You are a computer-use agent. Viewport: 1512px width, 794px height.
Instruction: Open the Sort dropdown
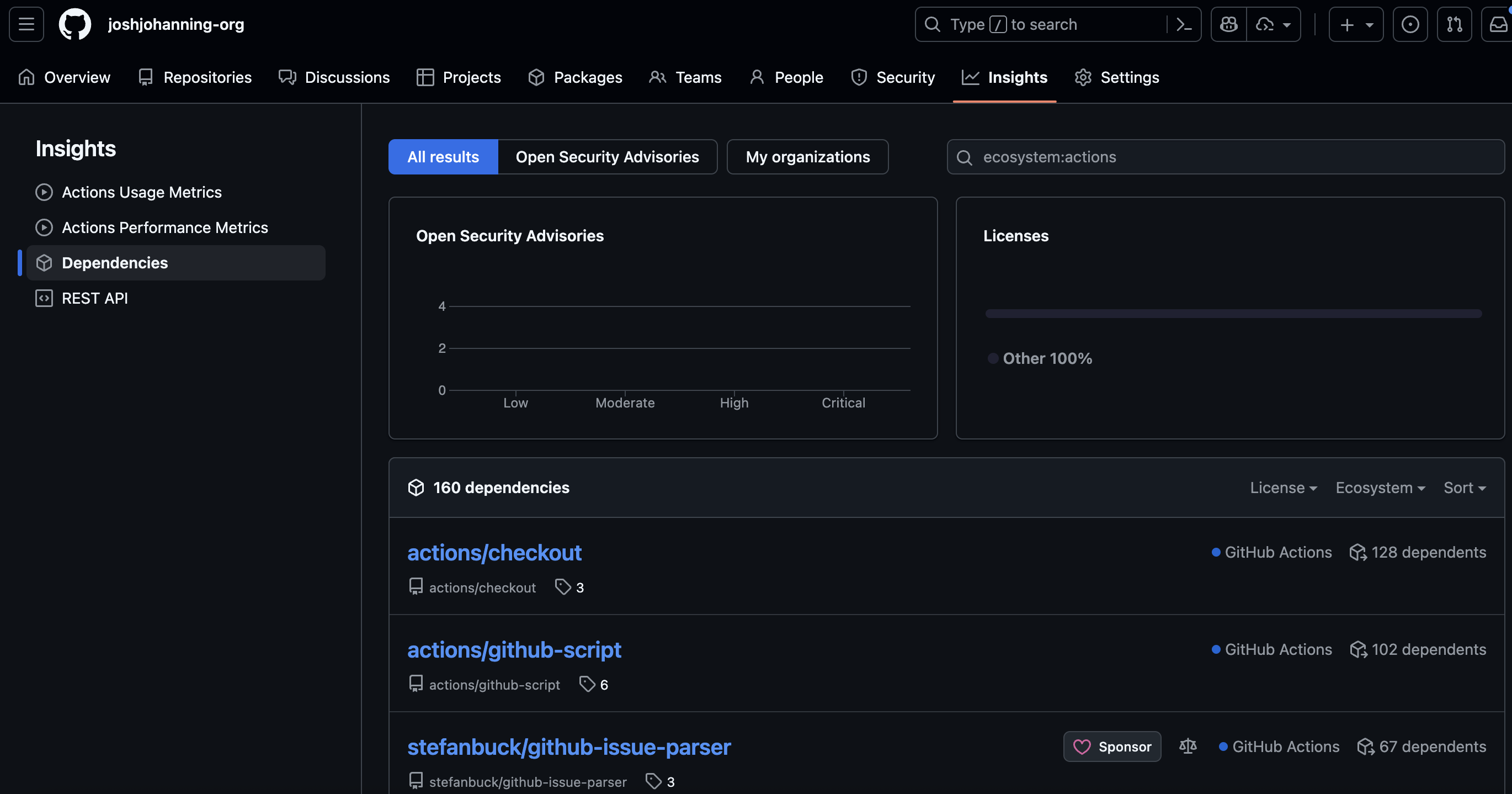[x=1465, y=488]
